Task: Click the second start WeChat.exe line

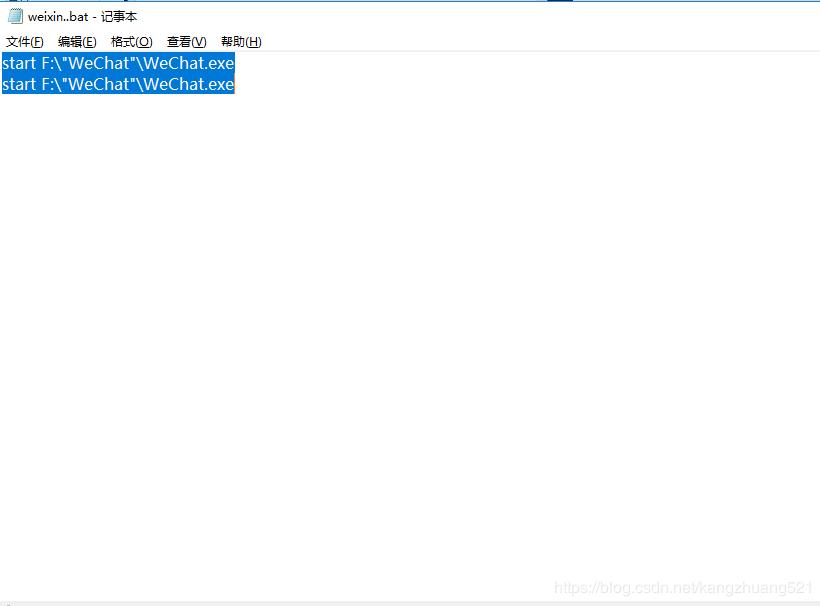Action: coord(118,84)
